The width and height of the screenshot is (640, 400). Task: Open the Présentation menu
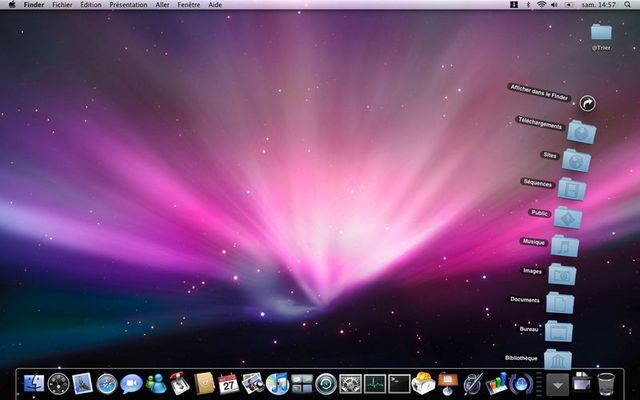click(x=128, y=5)
